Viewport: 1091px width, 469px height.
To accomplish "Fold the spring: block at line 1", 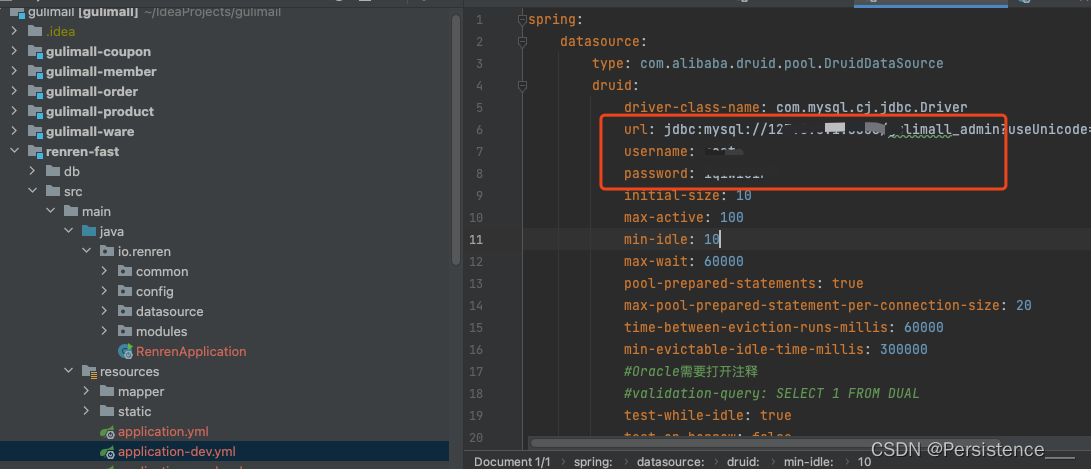I will (523, 19).
